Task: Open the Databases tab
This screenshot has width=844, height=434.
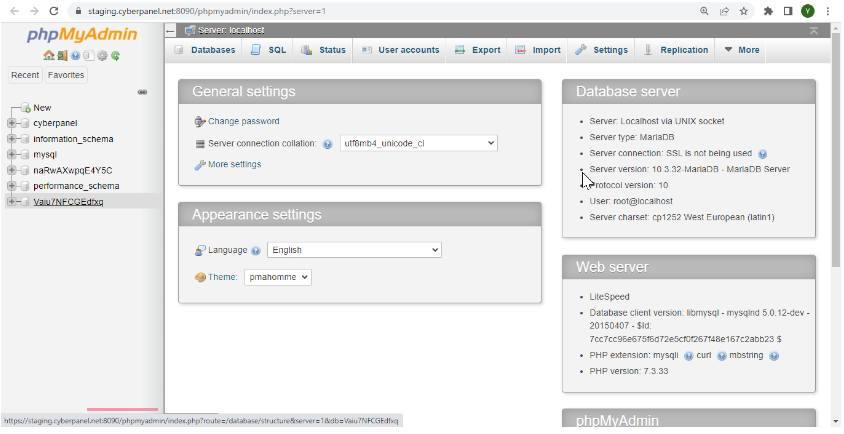Action: 205,50
